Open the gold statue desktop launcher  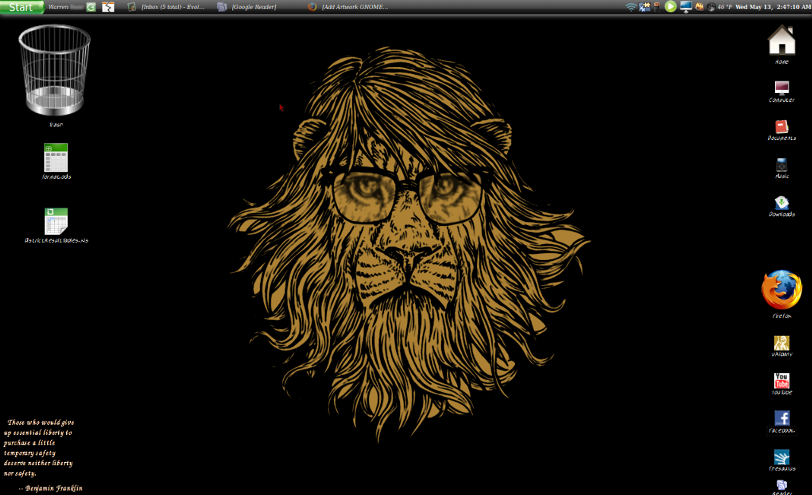(x=781, y=343)
